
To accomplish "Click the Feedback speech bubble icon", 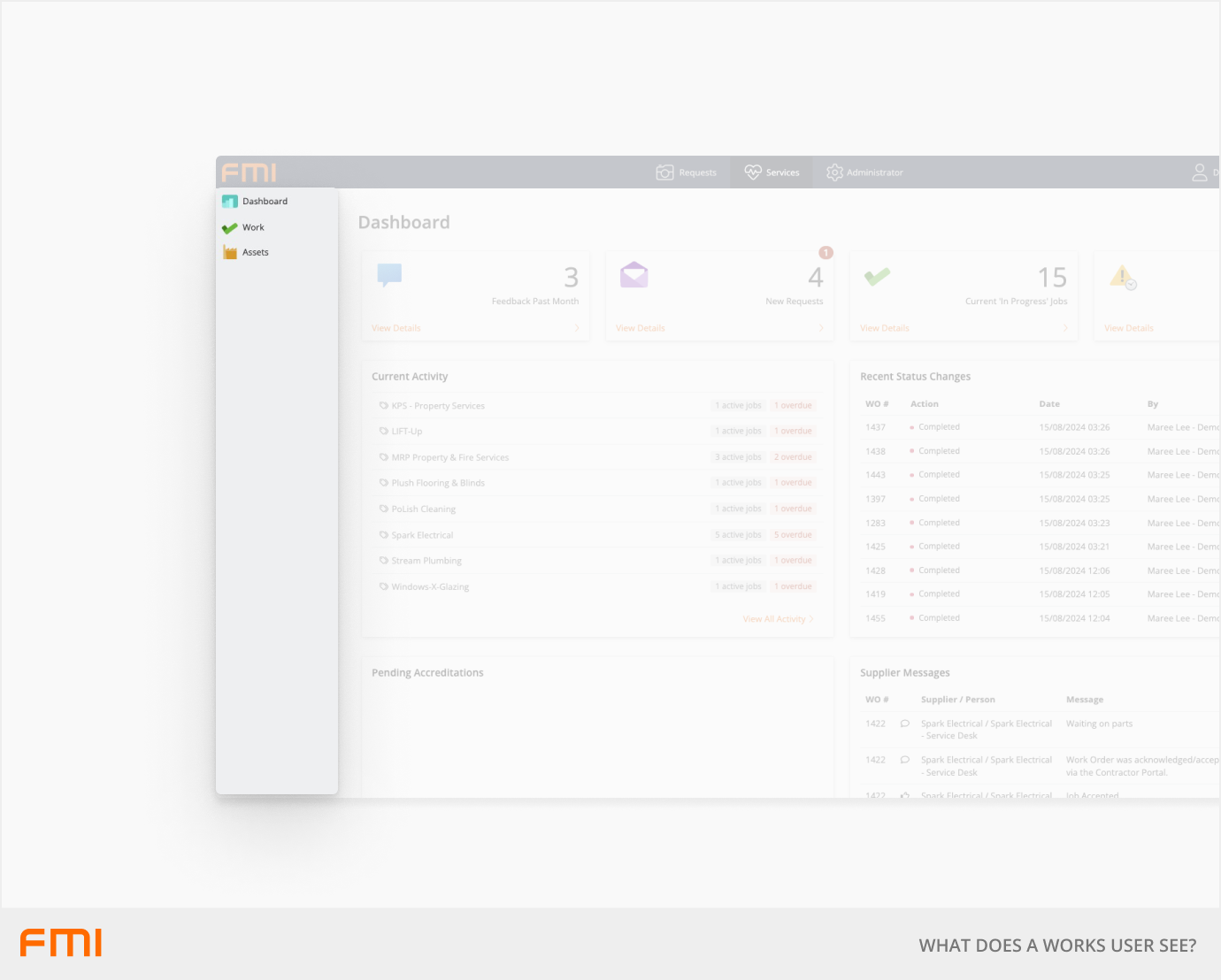I will (x=389, y=275).
